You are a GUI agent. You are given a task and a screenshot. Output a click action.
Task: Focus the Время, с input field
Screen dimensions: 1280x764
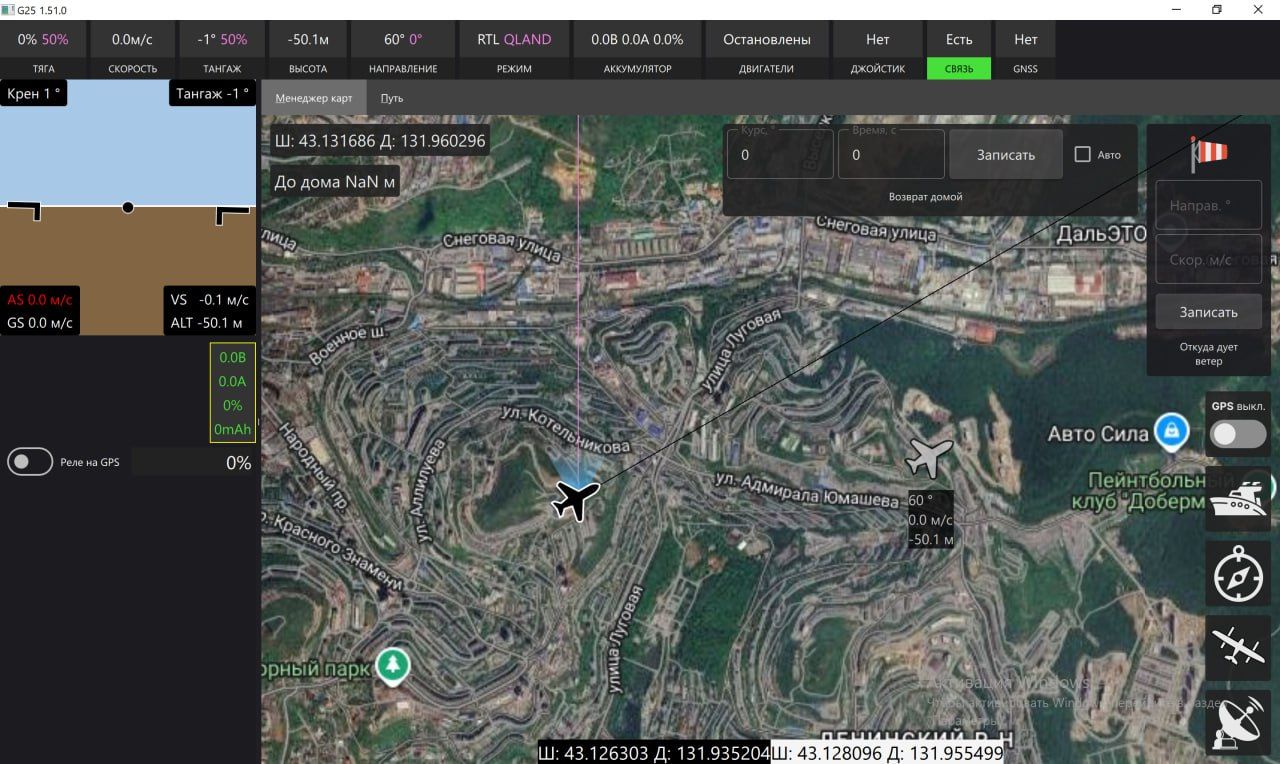(890, 155)
